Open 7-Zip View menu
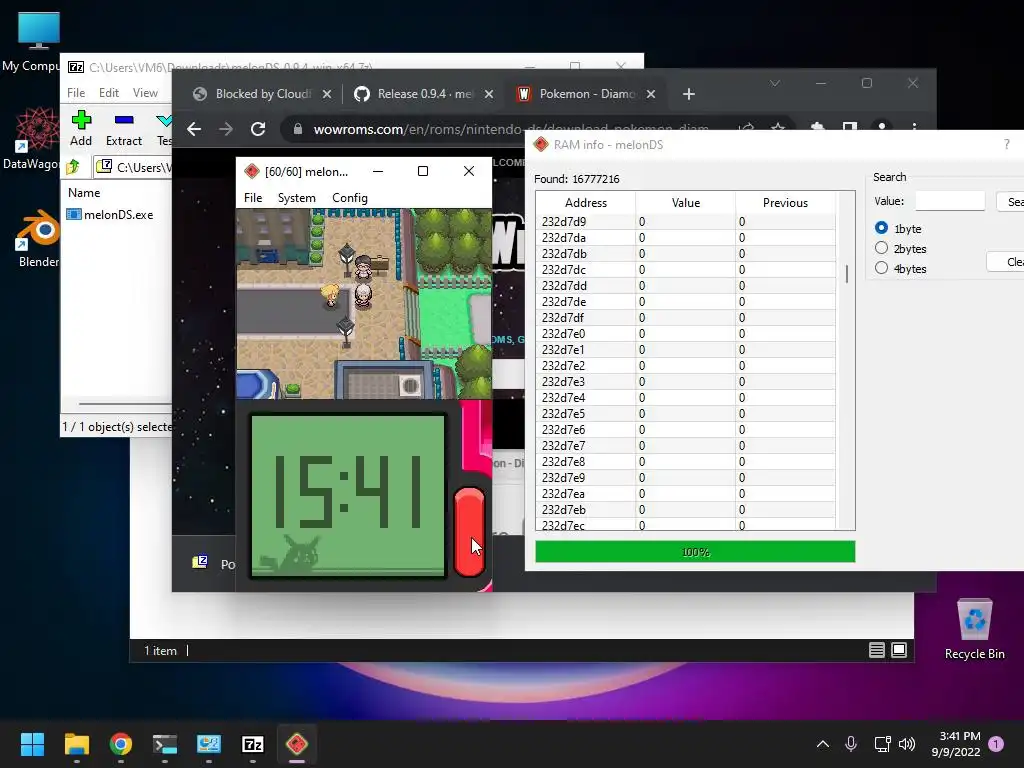This screenshot has height=768, width=1024. (145, 93)
